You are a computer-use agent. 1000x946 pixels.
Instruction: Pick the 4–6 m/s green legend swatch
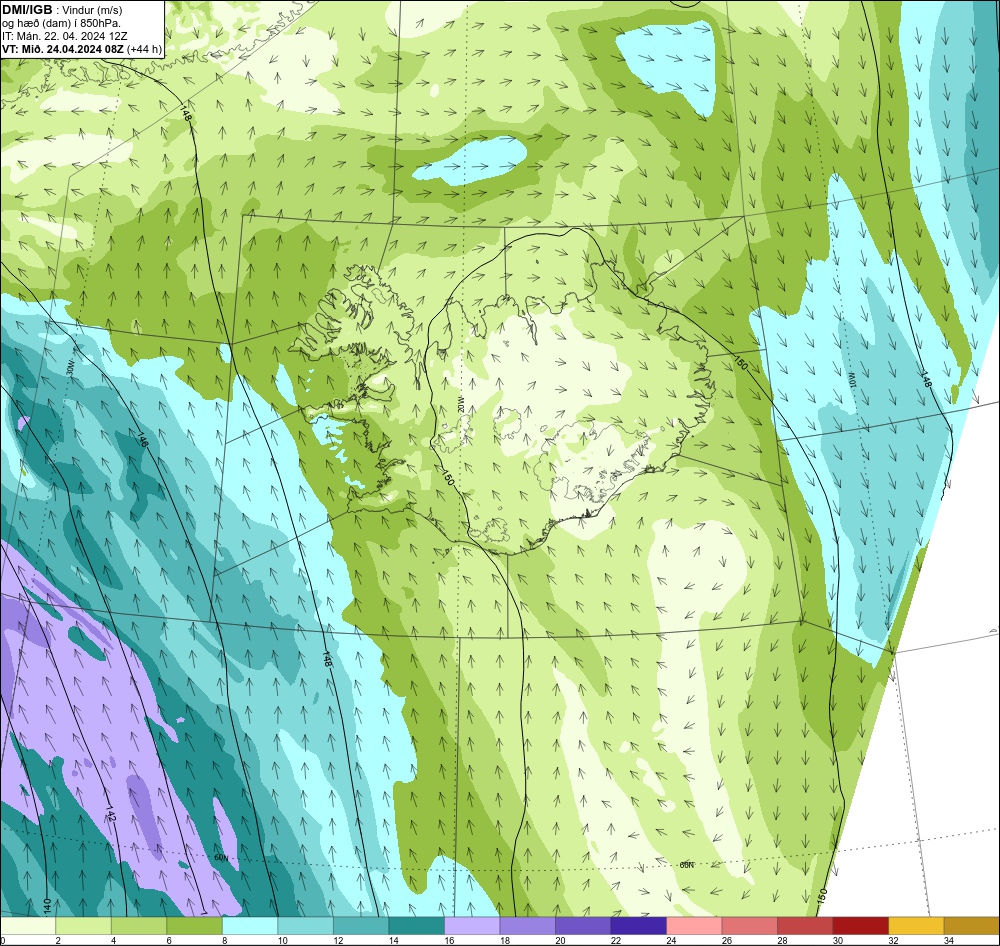click(x=139, y=926)
